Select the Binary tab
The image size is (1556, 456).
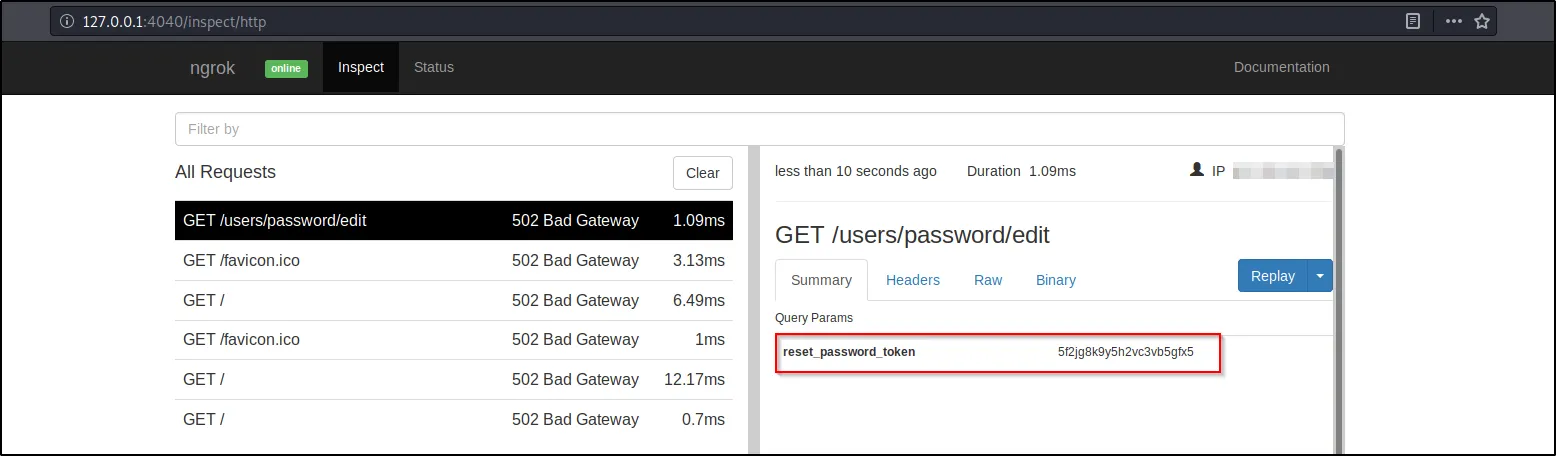point(1055,280)
